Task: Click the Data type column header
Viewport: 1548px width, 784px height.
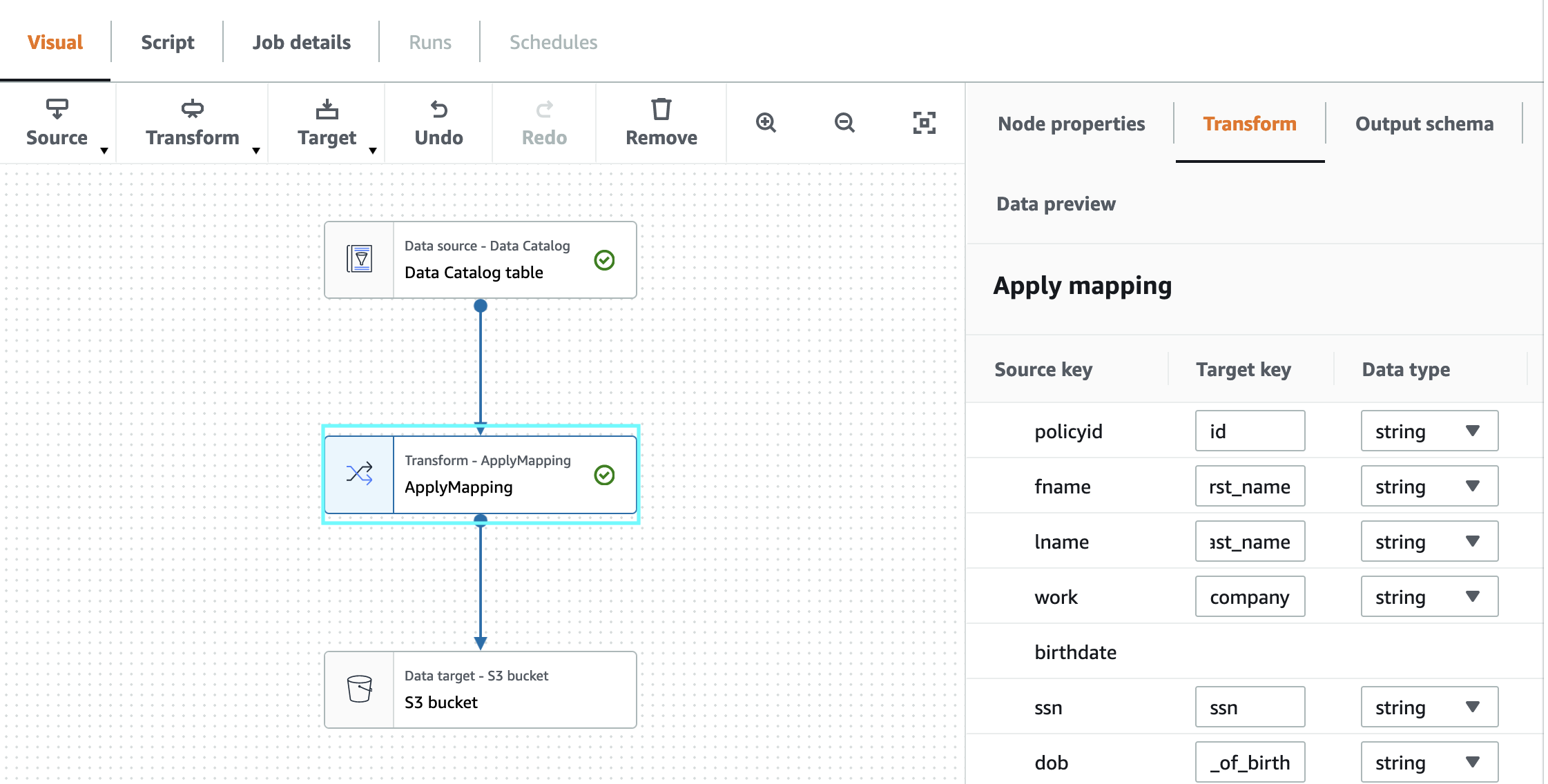Action: [x=1406, y=369]
